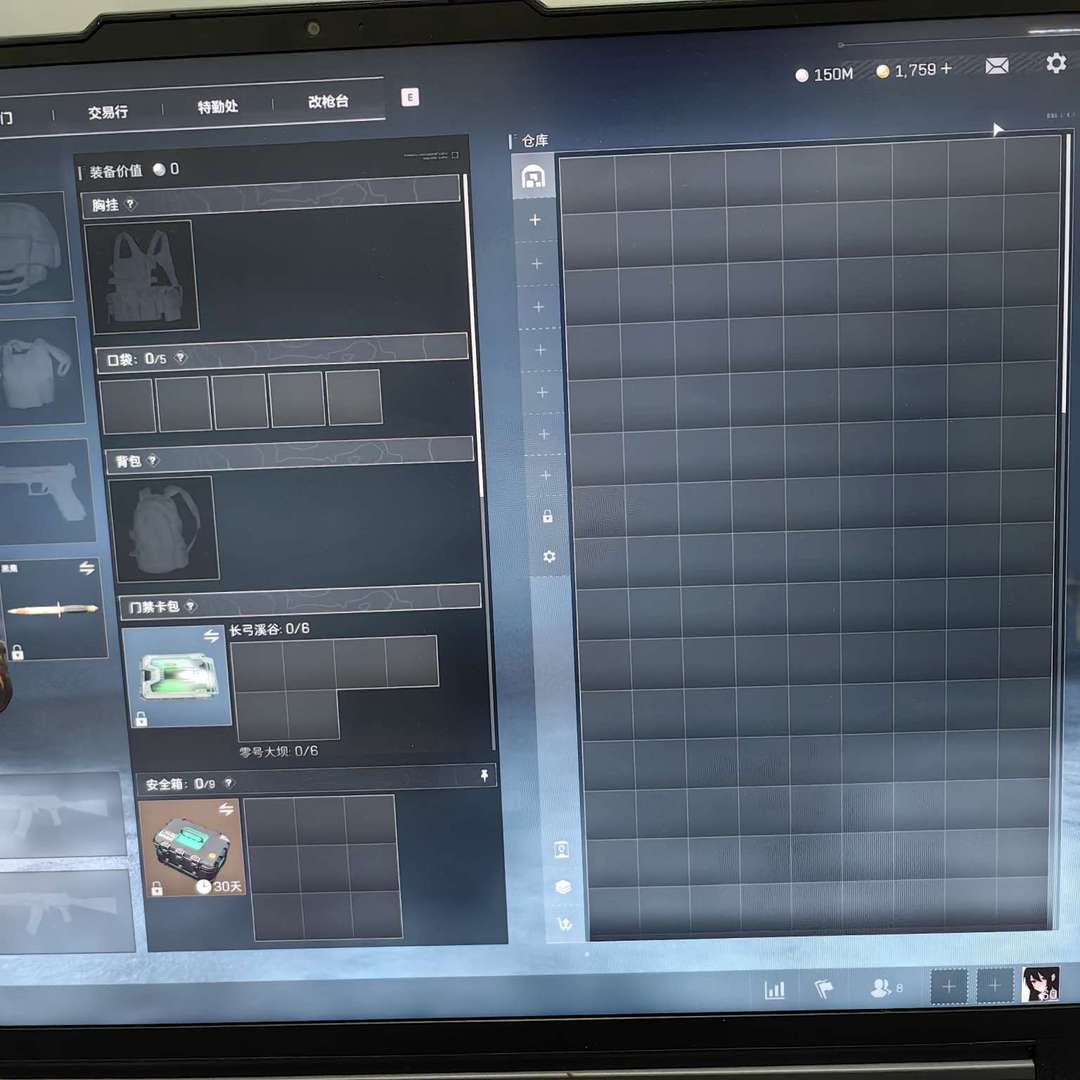The height and width of the screenshot is (1080, 1080).
Task: Click the lock icon on safe box
Action: (156, 889)
